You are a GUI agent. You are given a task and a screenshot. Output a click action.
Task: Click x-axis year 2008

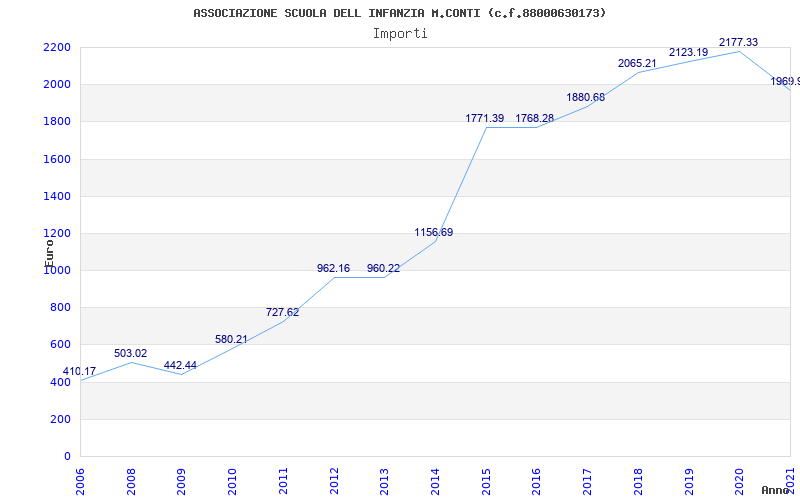[131, 481]
